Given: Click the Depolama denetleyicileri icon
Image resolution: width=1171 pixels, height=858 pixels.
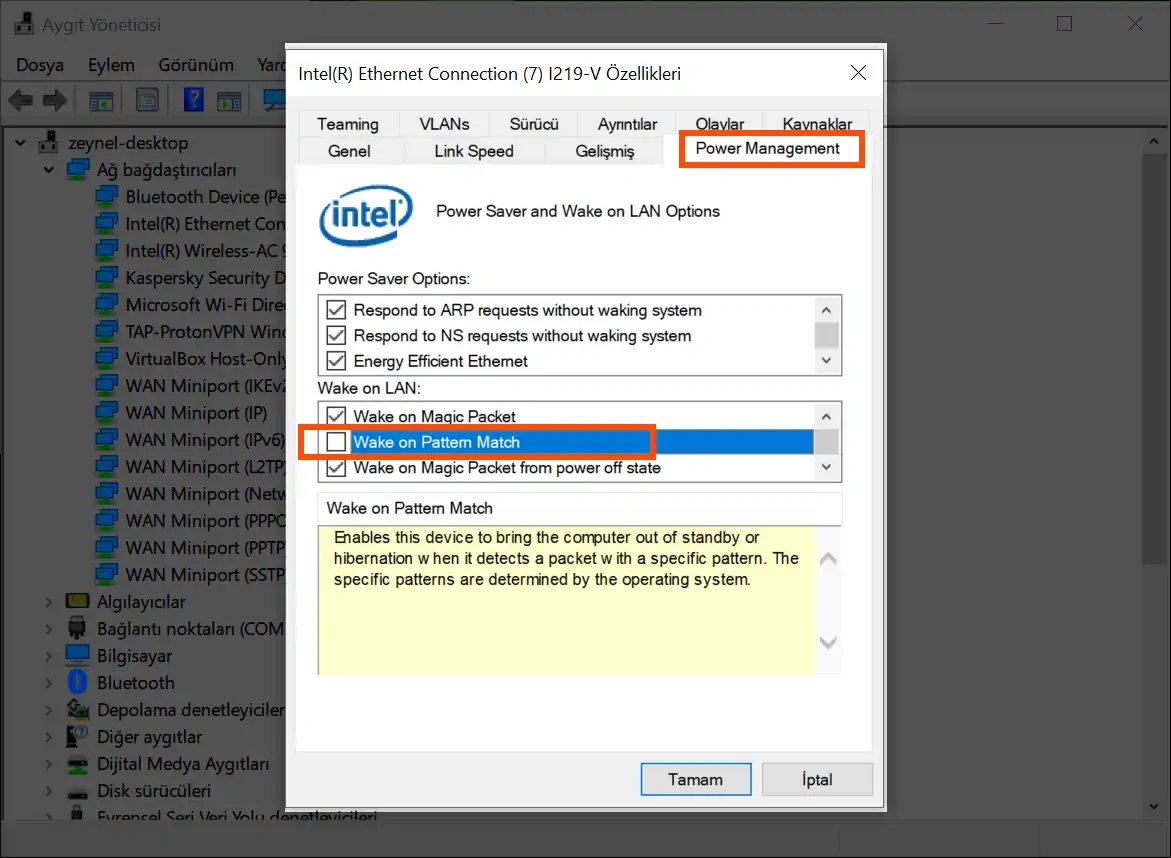Looking at the screenshot, I should coord(78,709).
